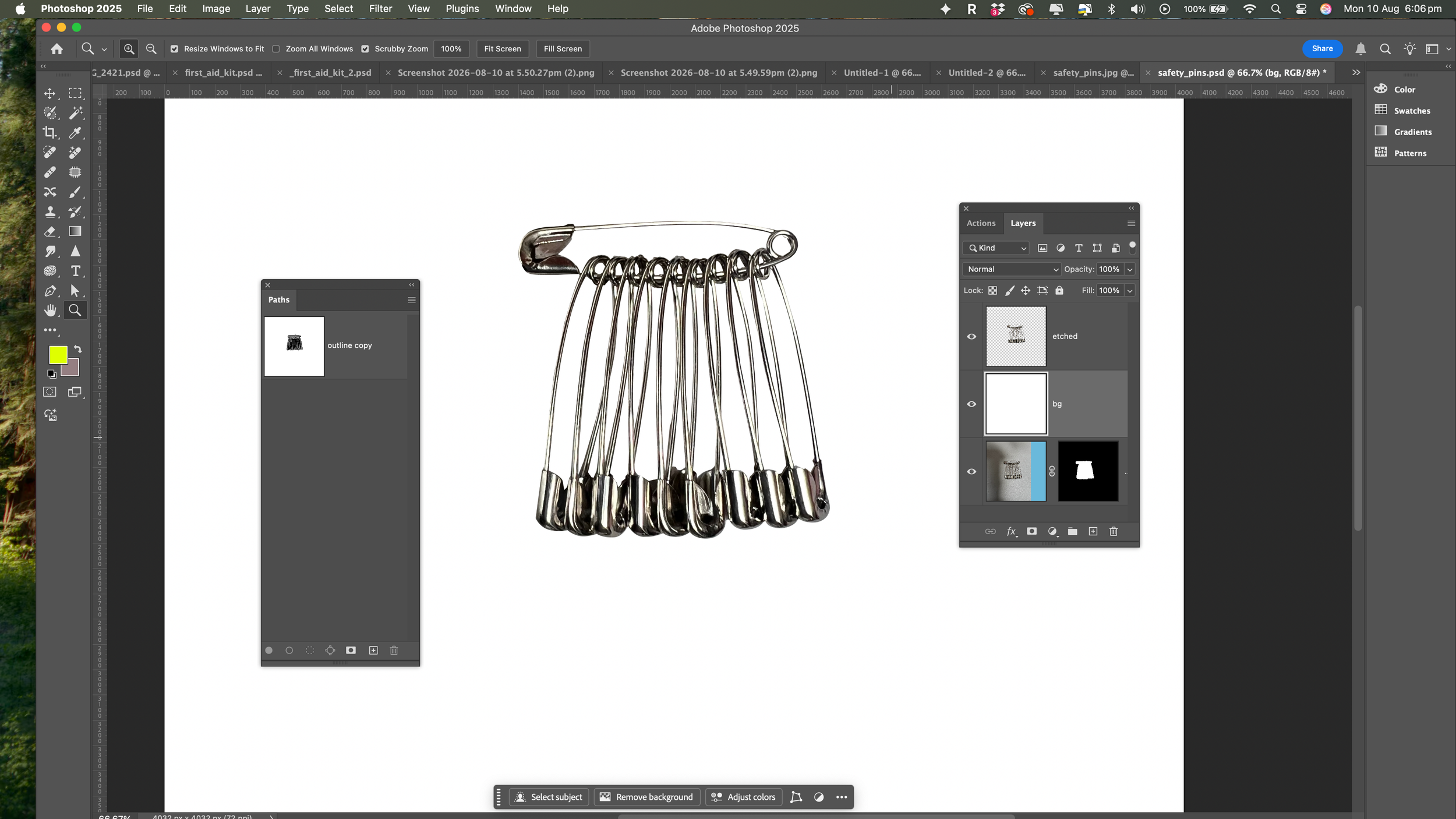
Task: Select the Move tool
Action: tap(50, 93)
